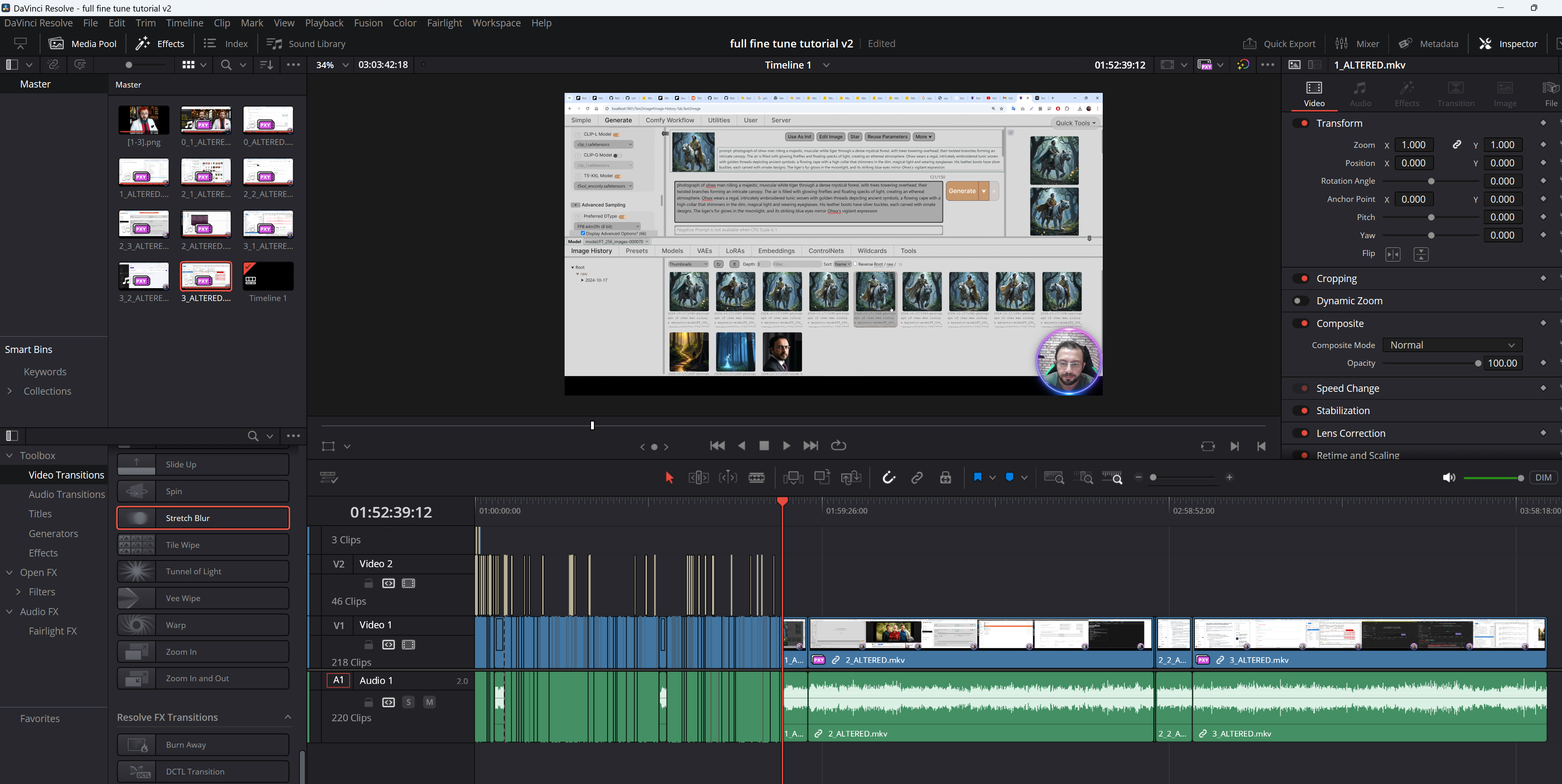1562x784 pixels.
Task: Select the Blade edit mode tool
Action: [x=756, y=478]
